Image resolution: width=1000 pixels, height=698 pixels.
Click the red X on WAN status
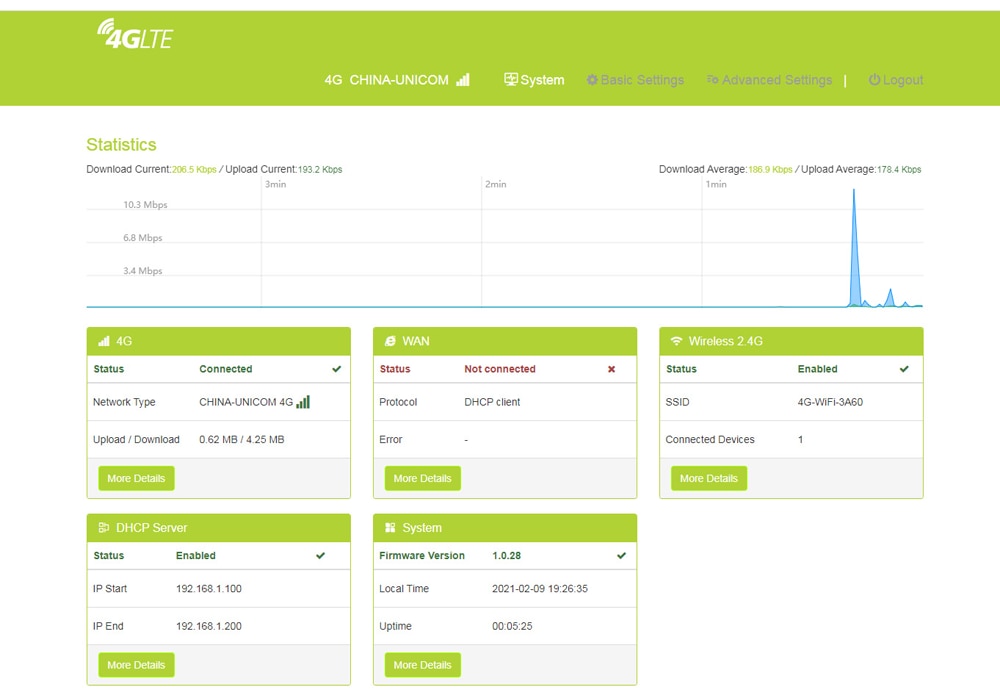pyautogui.click(x=611, y=369)
